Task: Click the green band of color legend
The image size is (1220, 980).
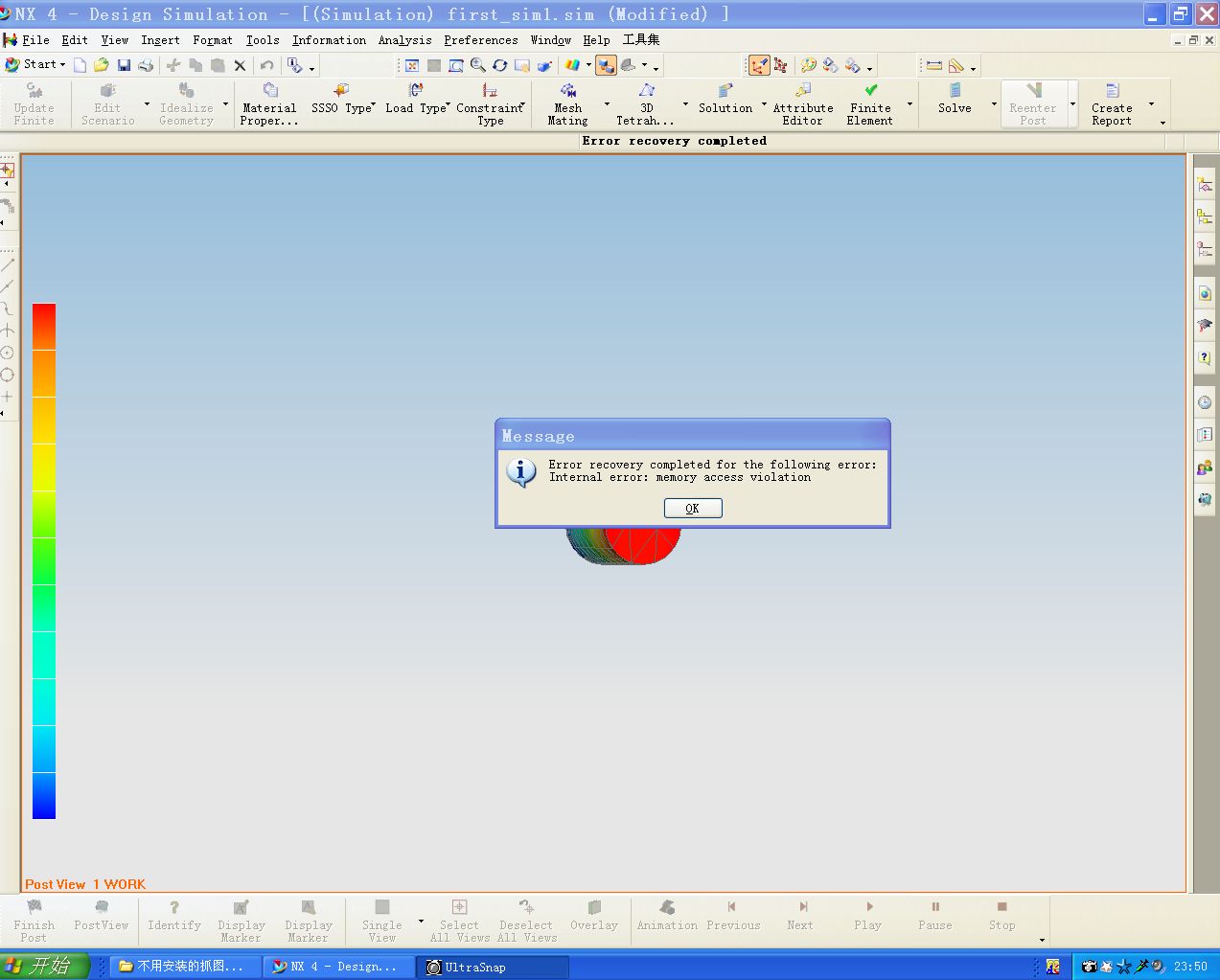Action: [x=44, y=561]
